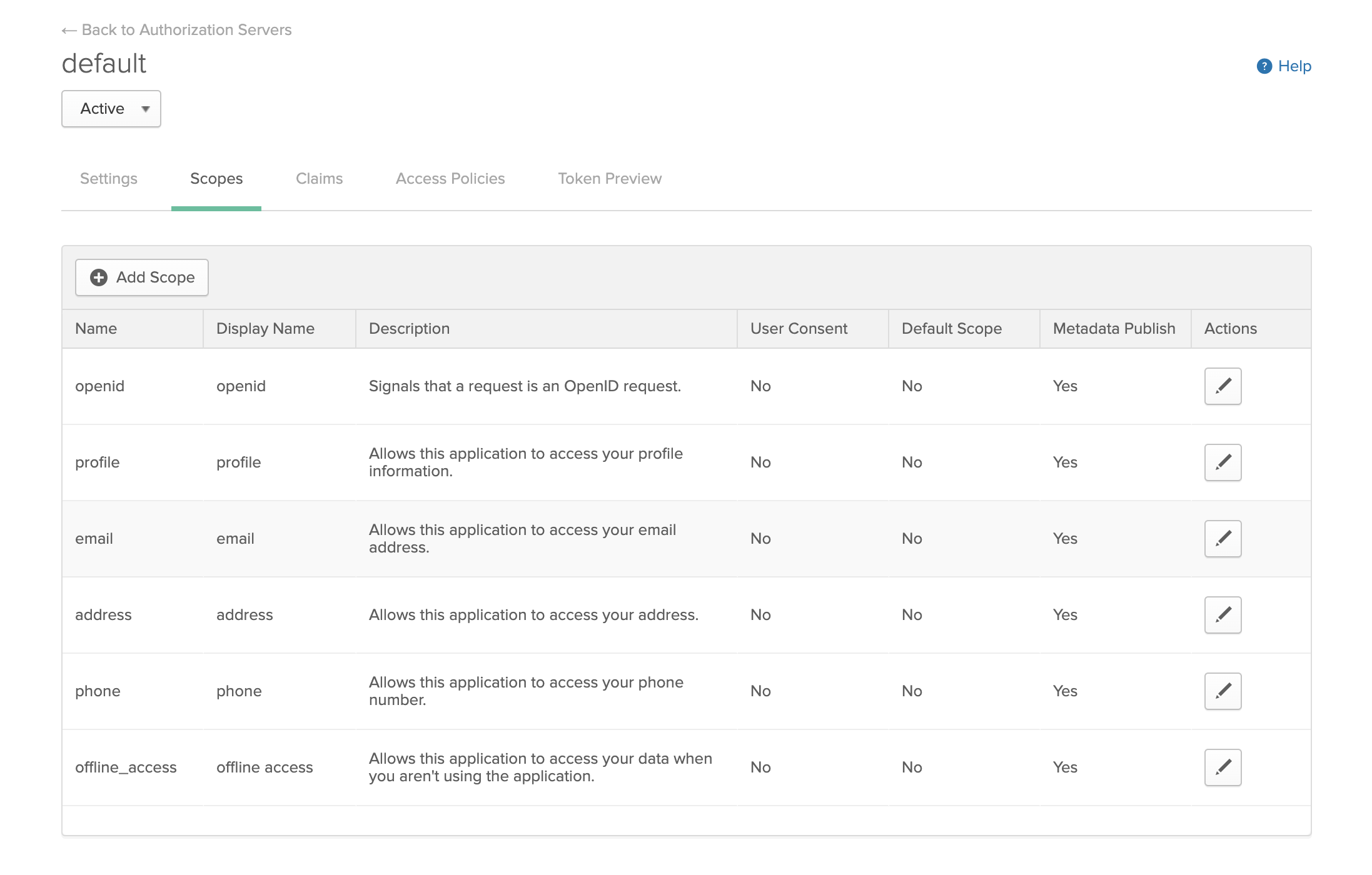Open the Claims tab

pos(319,179)
